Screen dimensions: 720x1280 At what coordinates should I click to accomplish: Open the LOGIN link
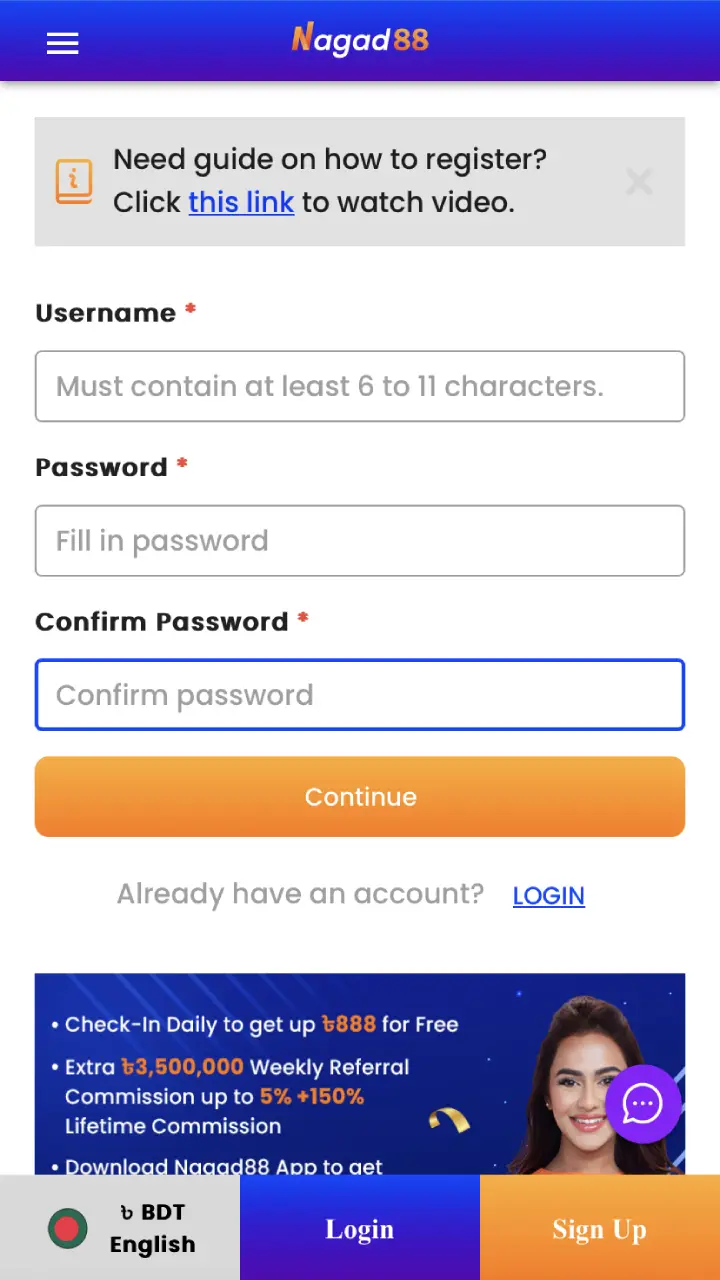548,895
